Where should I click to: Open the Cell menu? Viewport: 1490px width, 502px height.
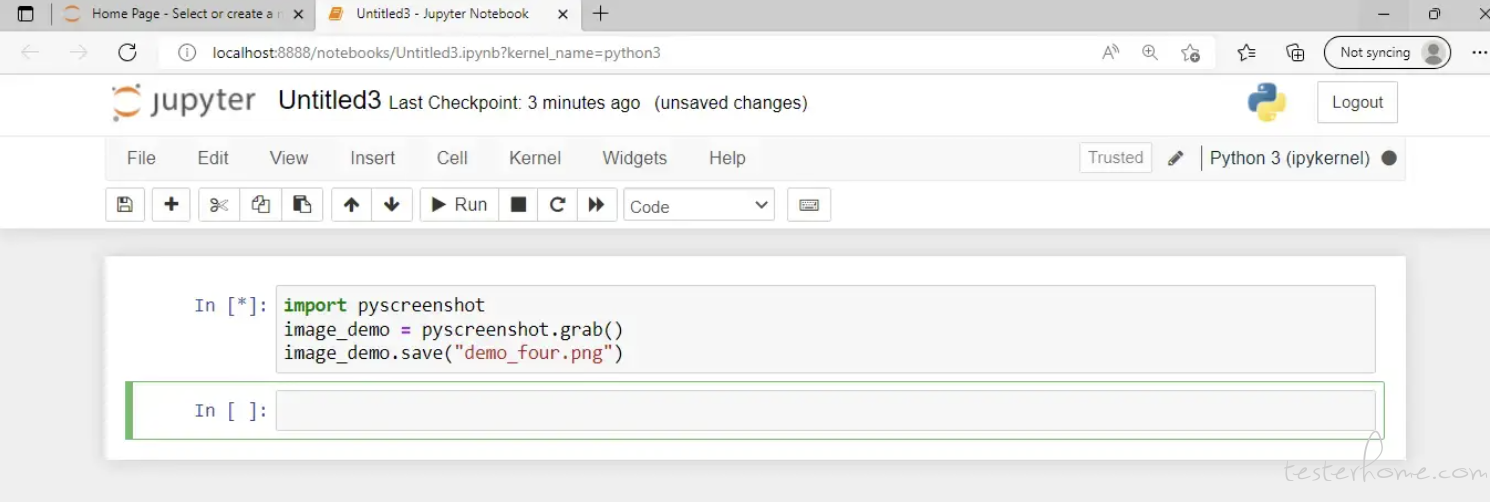point(452,158)
